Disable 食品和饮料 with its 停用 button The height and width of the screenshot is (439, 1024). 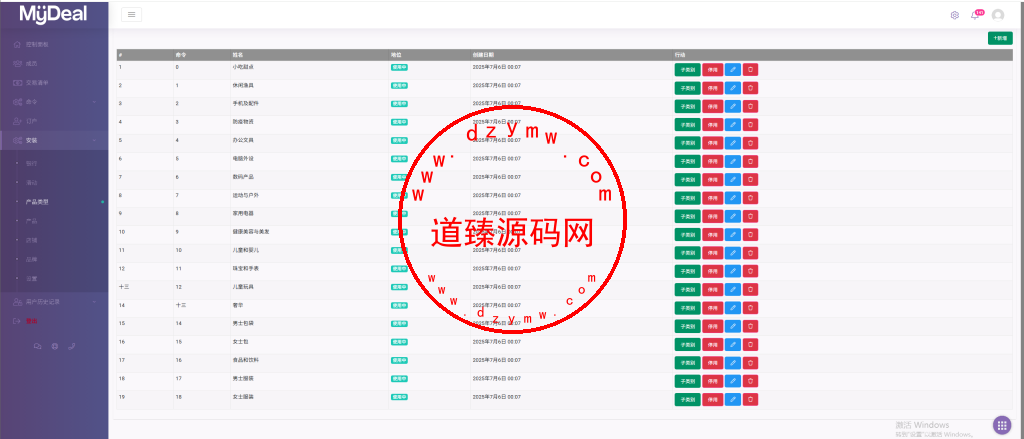click(x=712, y=363)
